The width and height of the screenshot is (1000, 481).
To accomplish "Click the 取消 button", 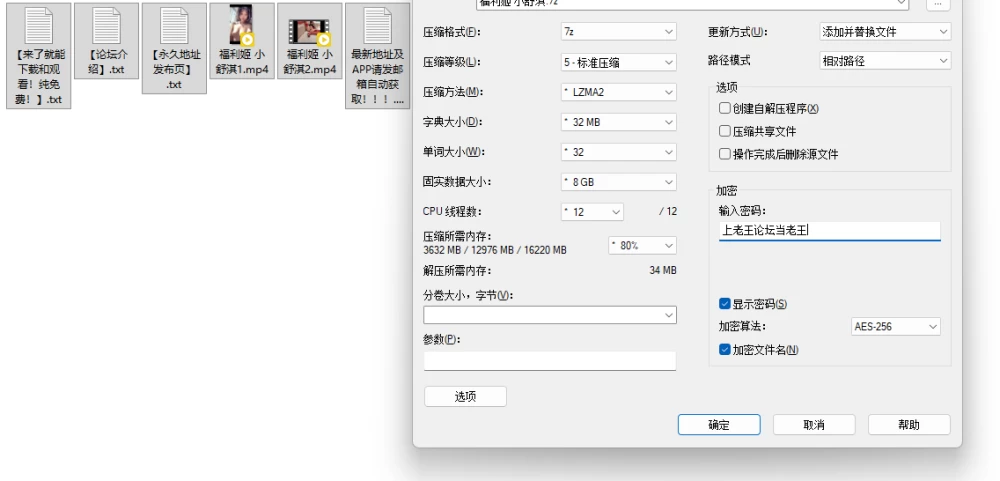I will 814,425.
